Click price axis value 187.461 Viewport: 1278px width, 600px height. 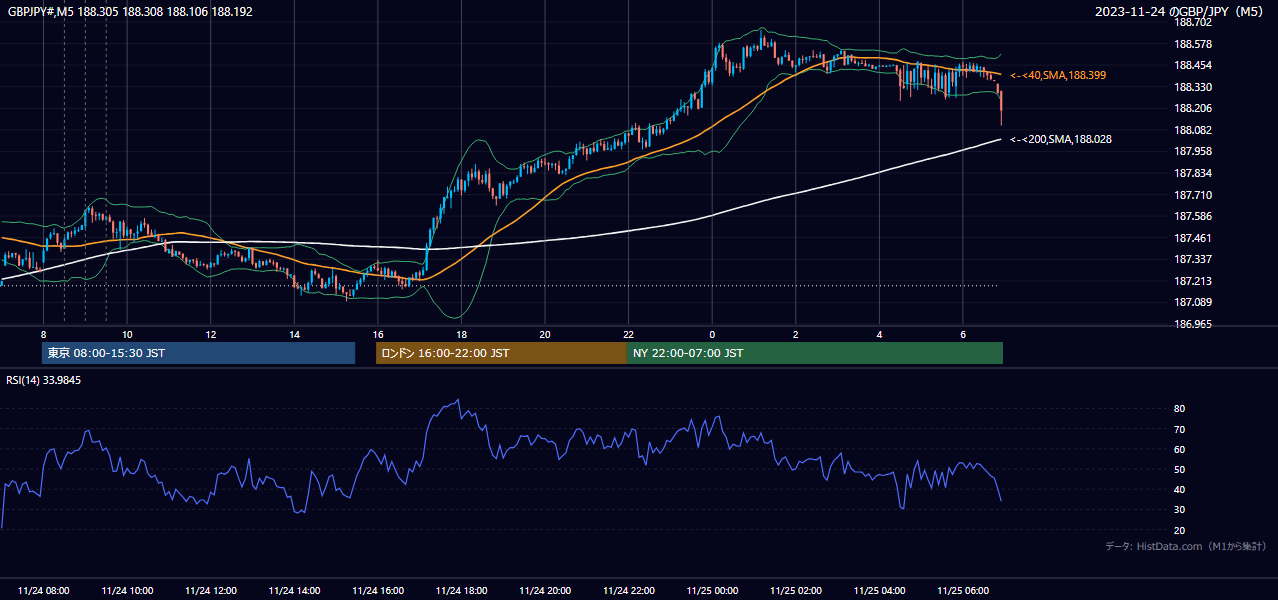tap(1193, 238)
